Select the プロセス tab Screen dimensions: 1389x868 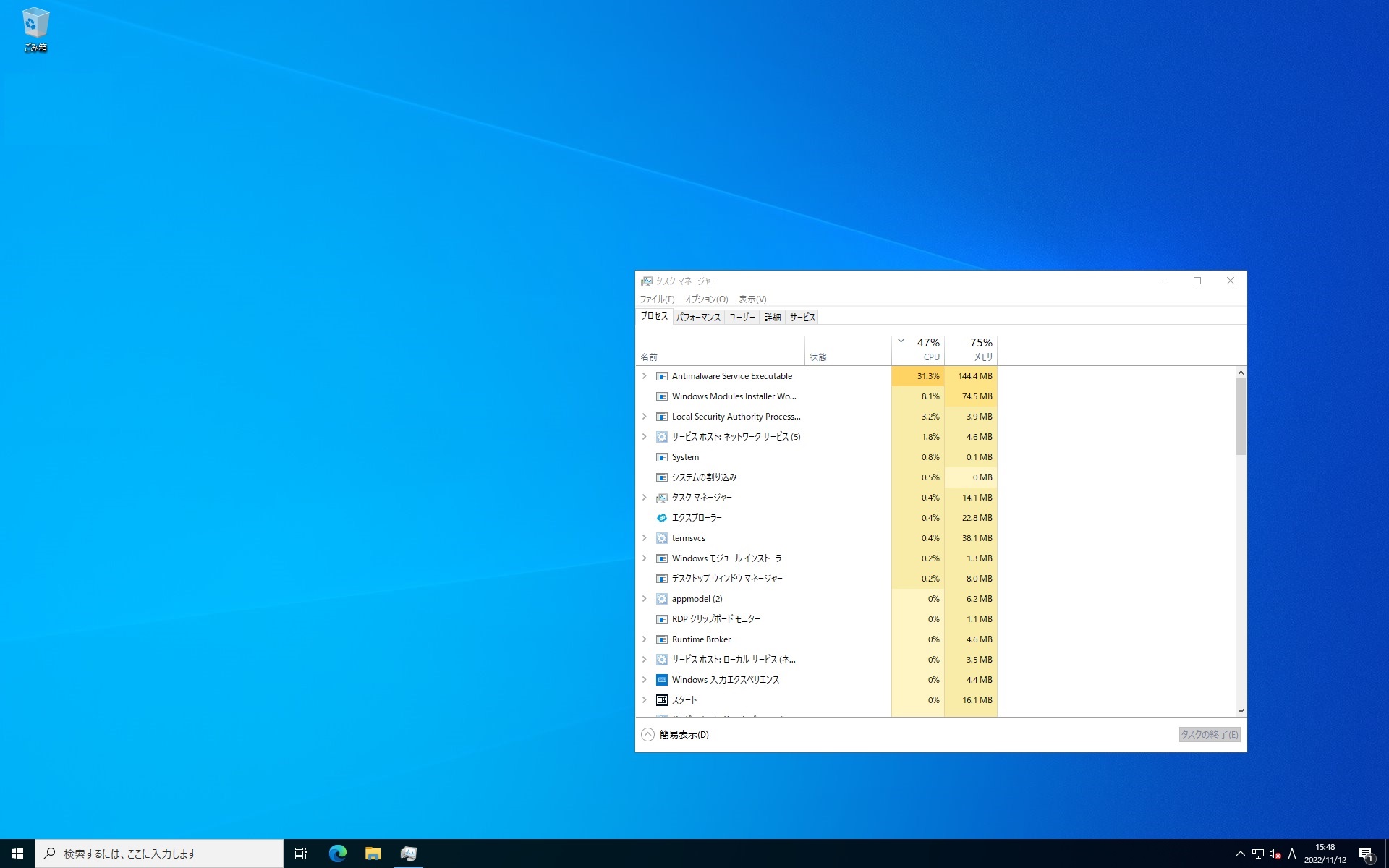point(654,316)
